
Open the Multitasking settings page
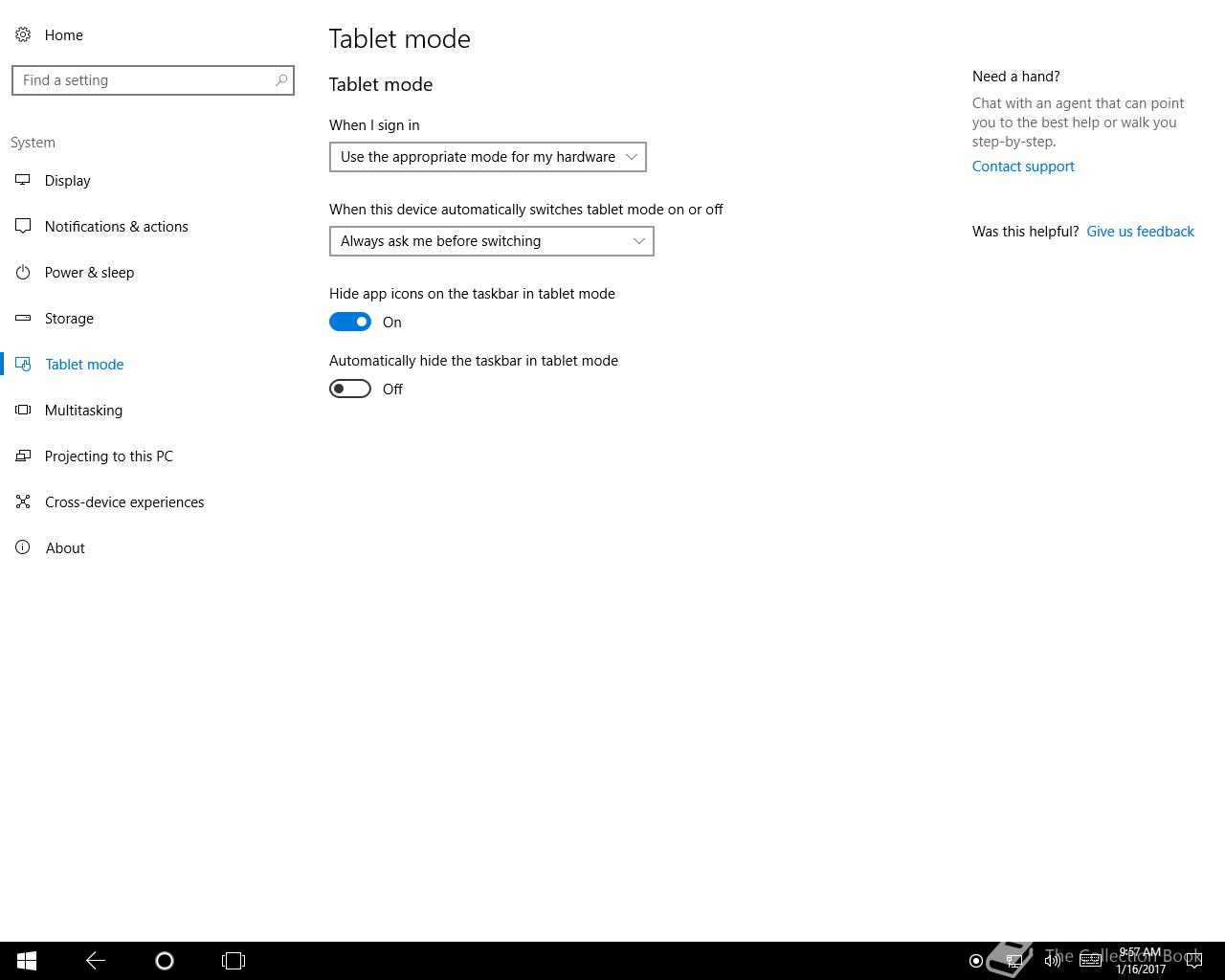[x=83, y=411]
